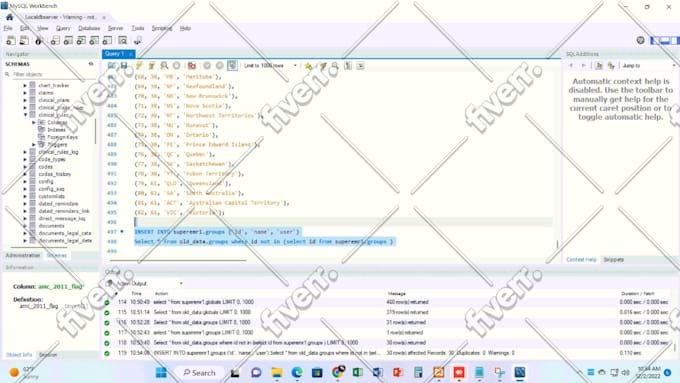
Task: Click the open SQL script file icon in main toolbar
Action: tap(24, 41)
